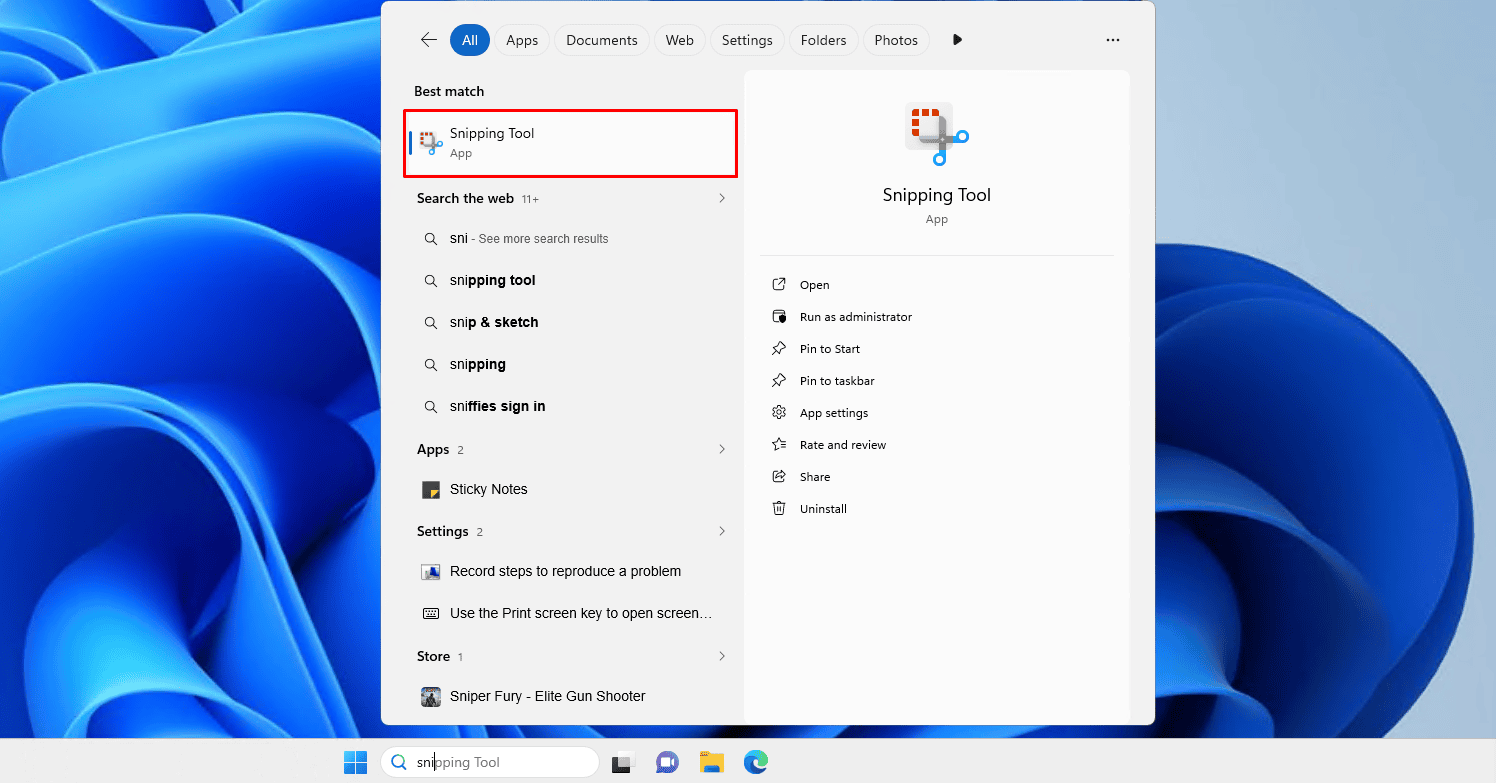Click the taskbar search box

tap(490, 762)
